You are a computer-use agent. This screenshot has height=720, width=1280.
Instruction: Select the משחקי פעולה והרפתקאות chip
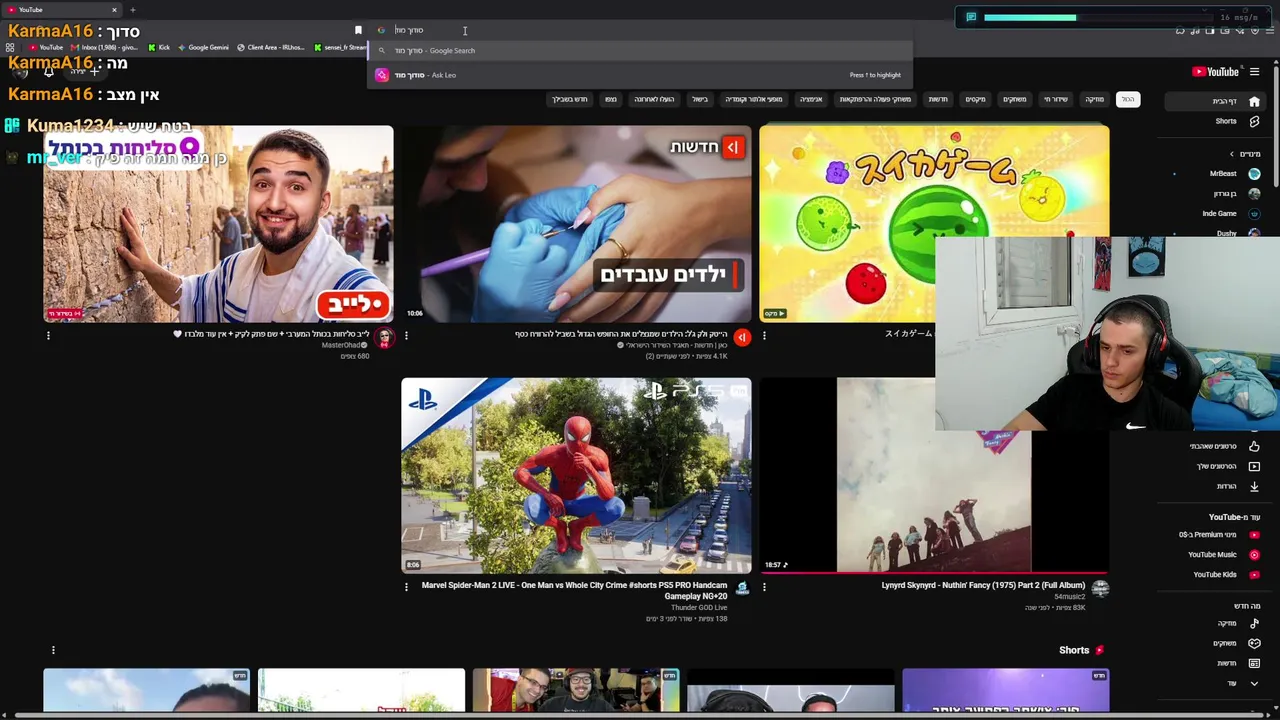[x=875, y=99]
